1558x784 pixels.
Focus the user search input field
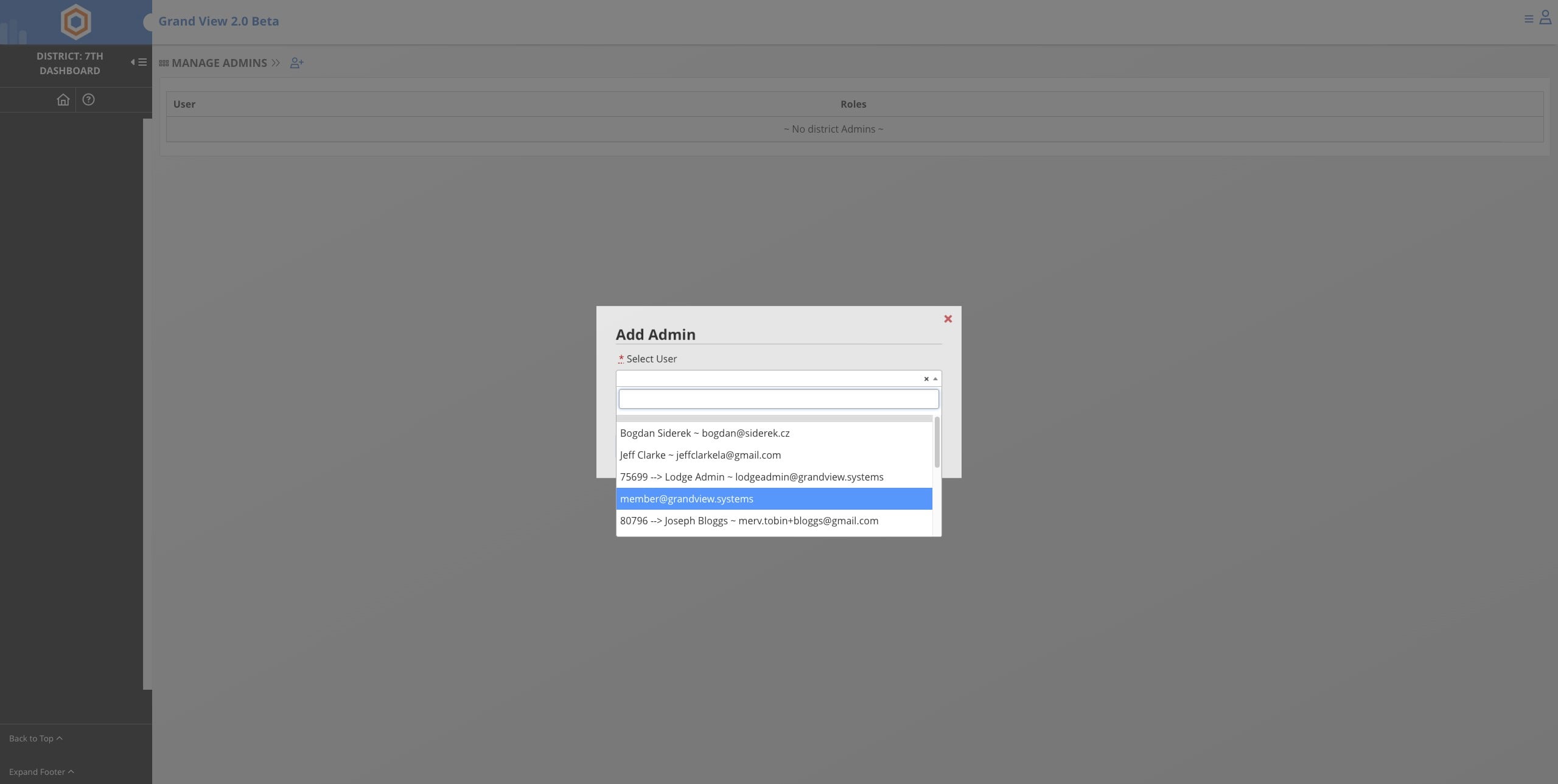click(779, 399)
